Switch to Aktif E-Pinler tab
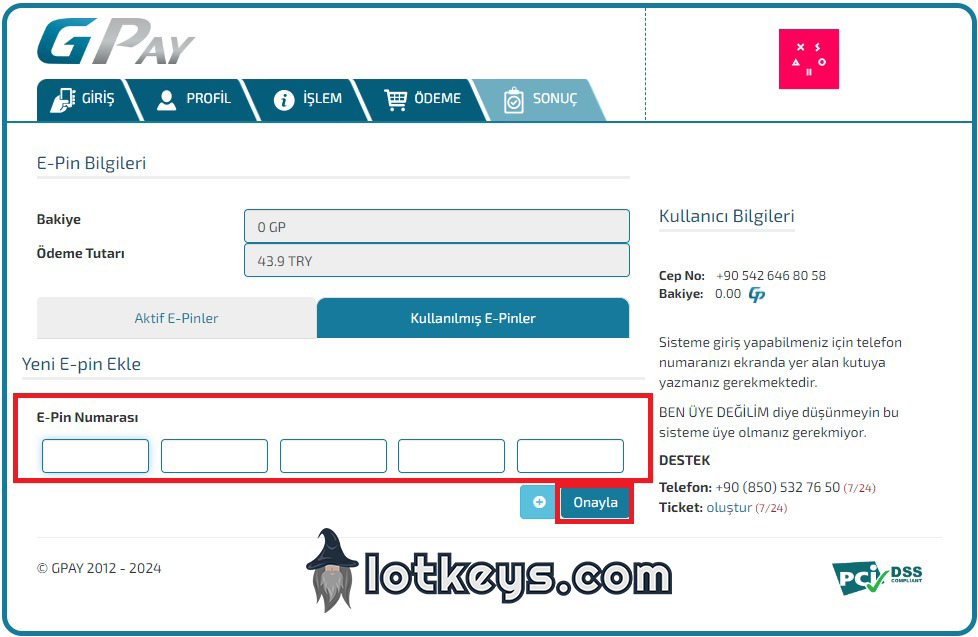Image resolution: width=978 pixels, height=637 pixels. click(177, 318)
